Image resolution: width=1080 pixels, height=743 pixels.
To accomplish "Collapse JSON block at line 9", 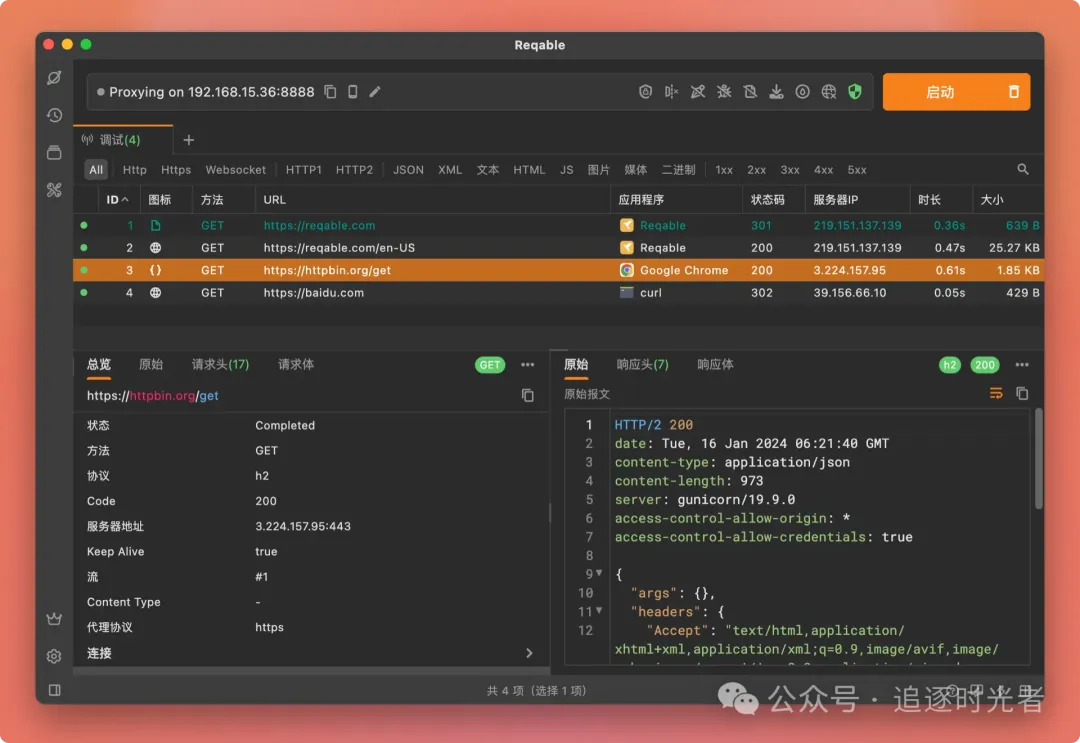I will (599, 573).
